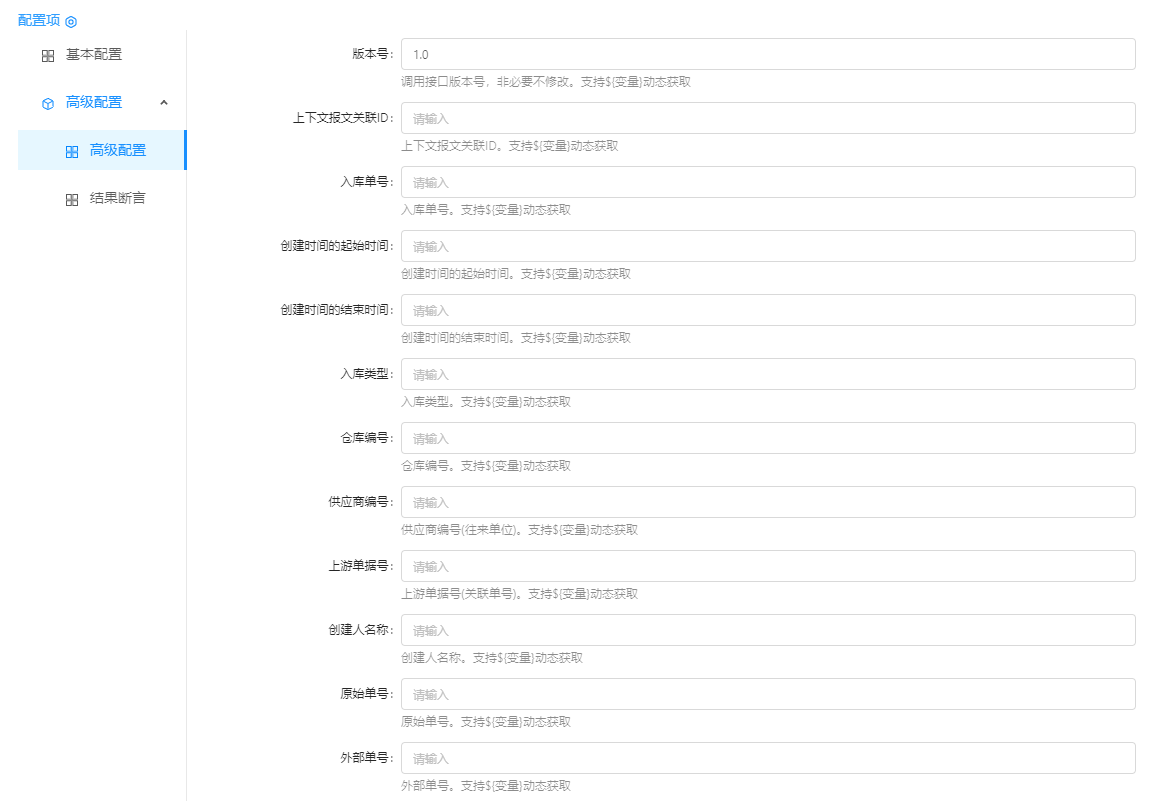Focus the 仓库编号 input box
1159x801 pixels.
767,438
